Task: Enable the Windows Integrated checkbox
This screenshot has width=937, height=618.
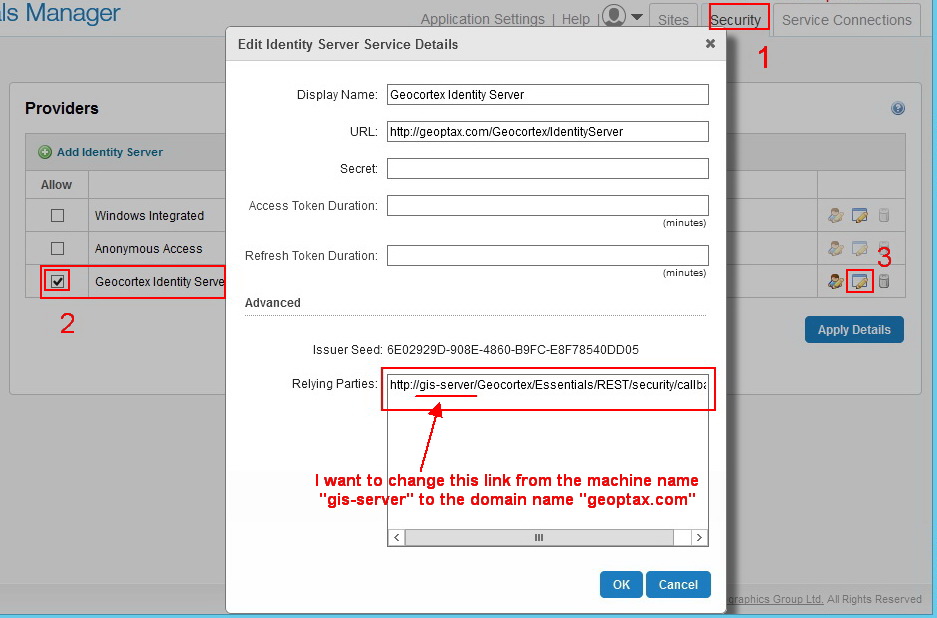Action: [57, 215]
